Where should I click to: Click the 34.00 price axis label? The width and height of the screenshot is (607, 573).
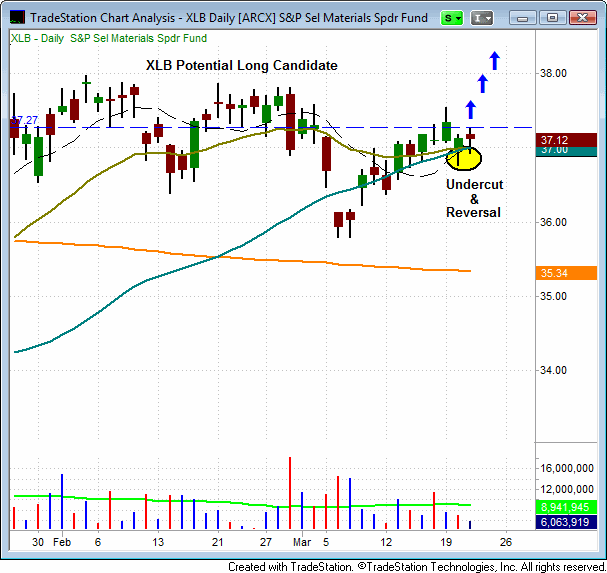553,371
